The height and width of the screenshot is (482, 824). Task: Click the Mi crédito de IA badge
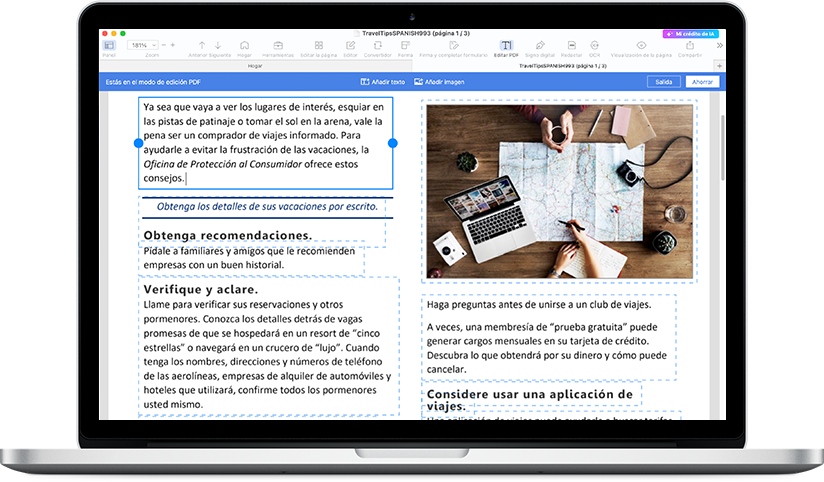[x=691, y=34]
